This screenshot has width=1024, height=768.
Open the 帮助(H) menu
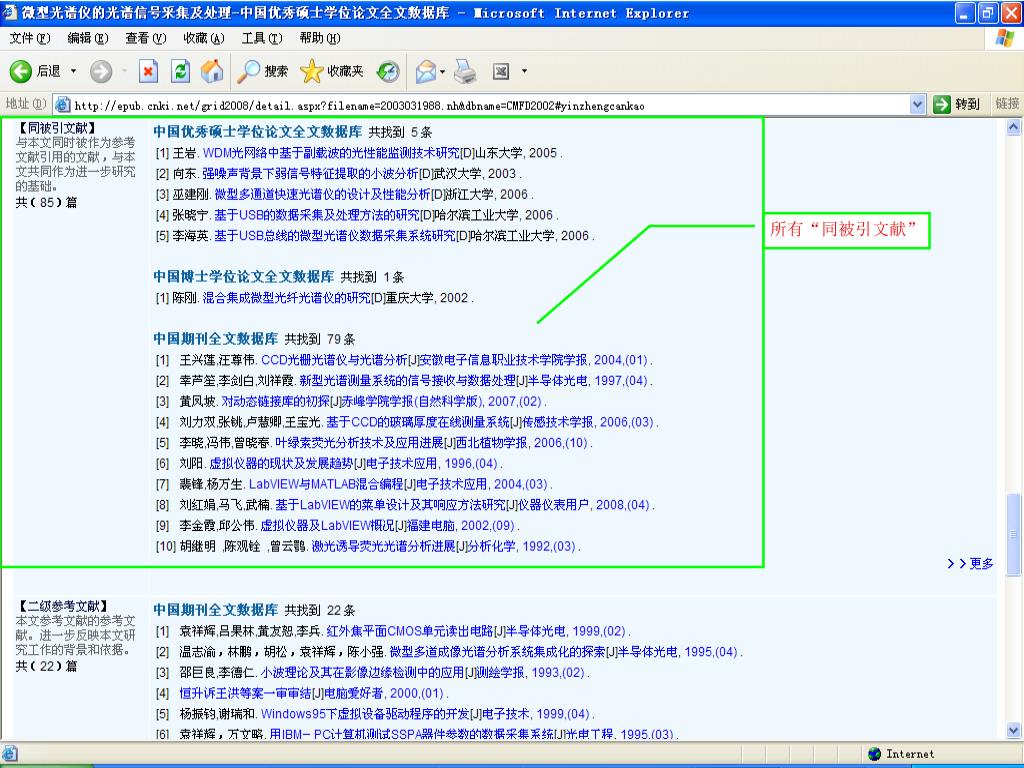pyautogui.click(x=320, y=39)
